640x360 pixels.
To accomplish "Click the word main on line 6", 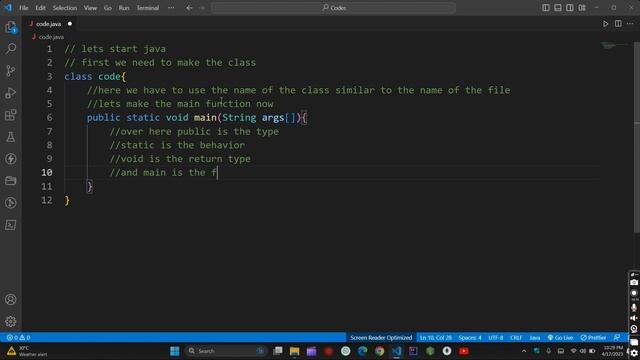I will [205, 118].
